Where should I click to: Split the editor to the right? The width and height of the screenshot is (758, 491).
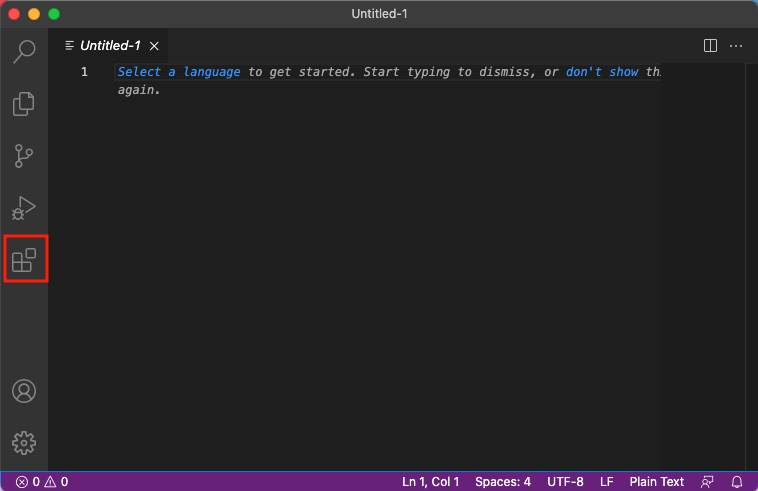pos(710,45)
